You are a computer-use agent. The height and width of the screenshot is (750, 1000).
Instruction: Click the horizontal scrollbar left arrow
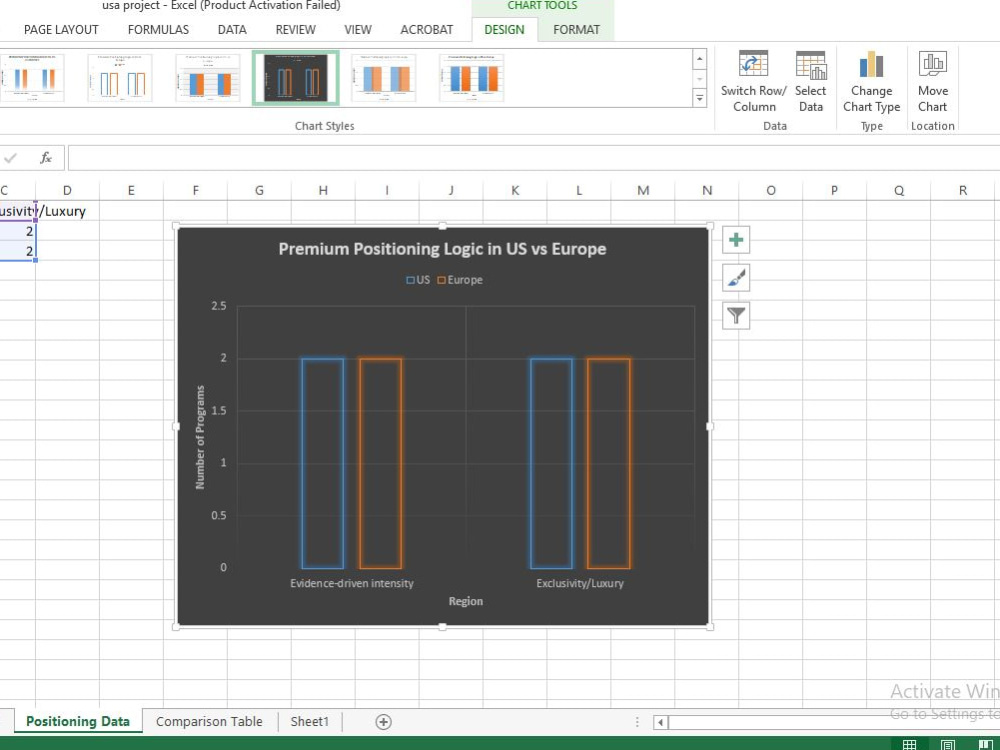(661, 722)
